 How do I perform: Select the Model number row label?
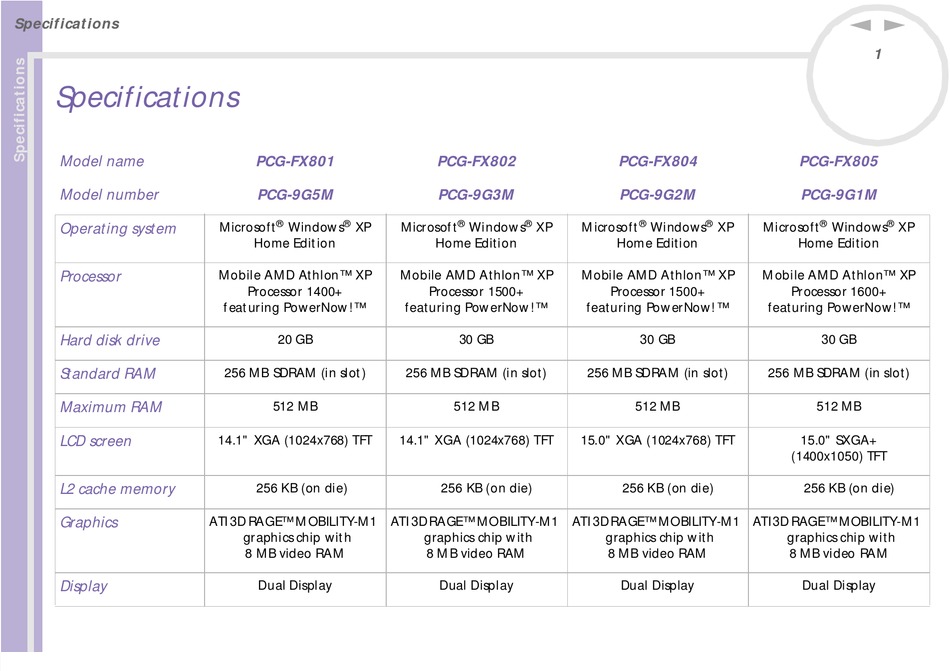click(x=110, y=194)
